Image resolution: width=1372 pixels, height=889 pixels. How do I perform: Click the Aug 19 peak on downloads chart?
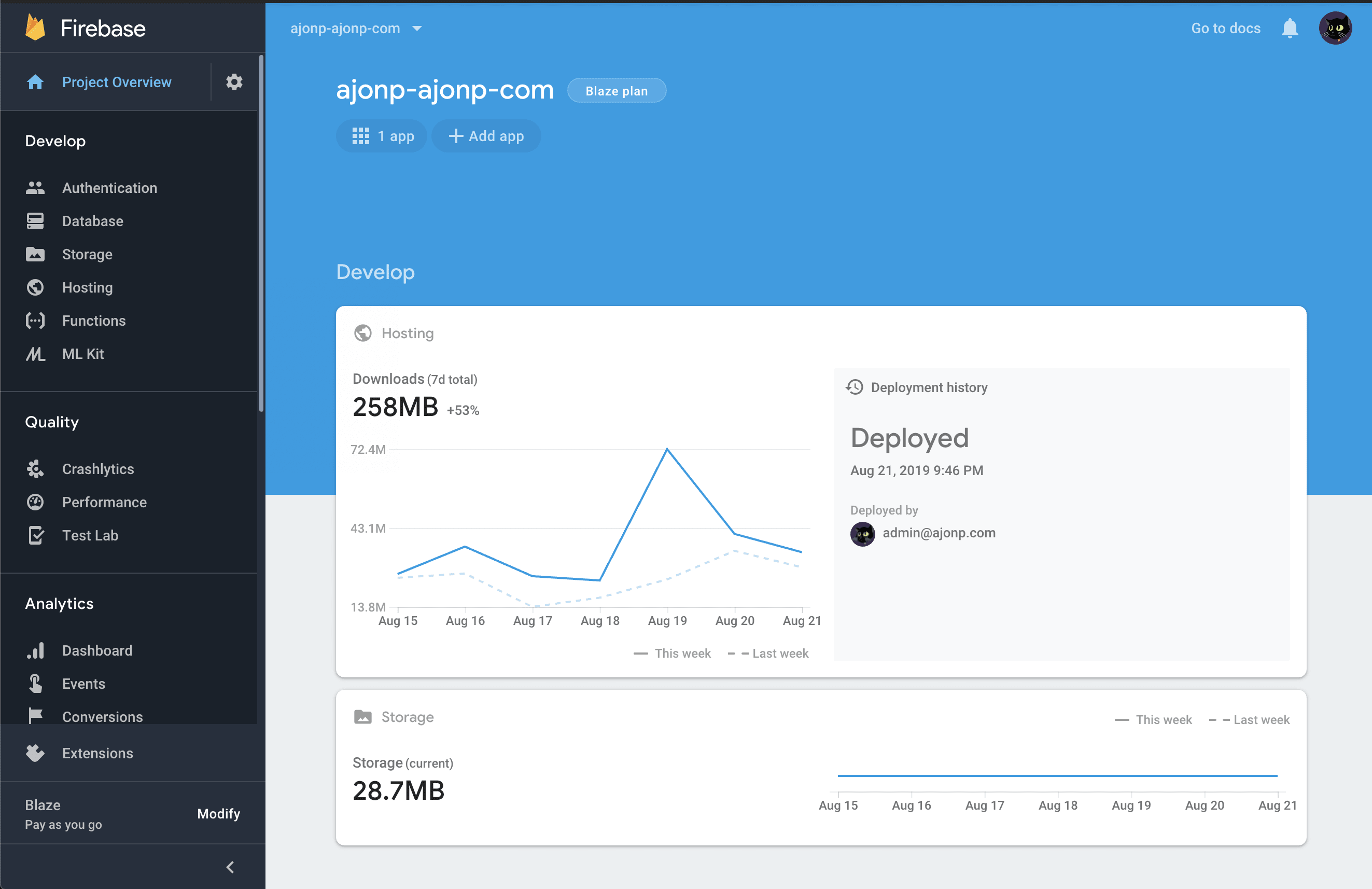[x=667, y=449]
